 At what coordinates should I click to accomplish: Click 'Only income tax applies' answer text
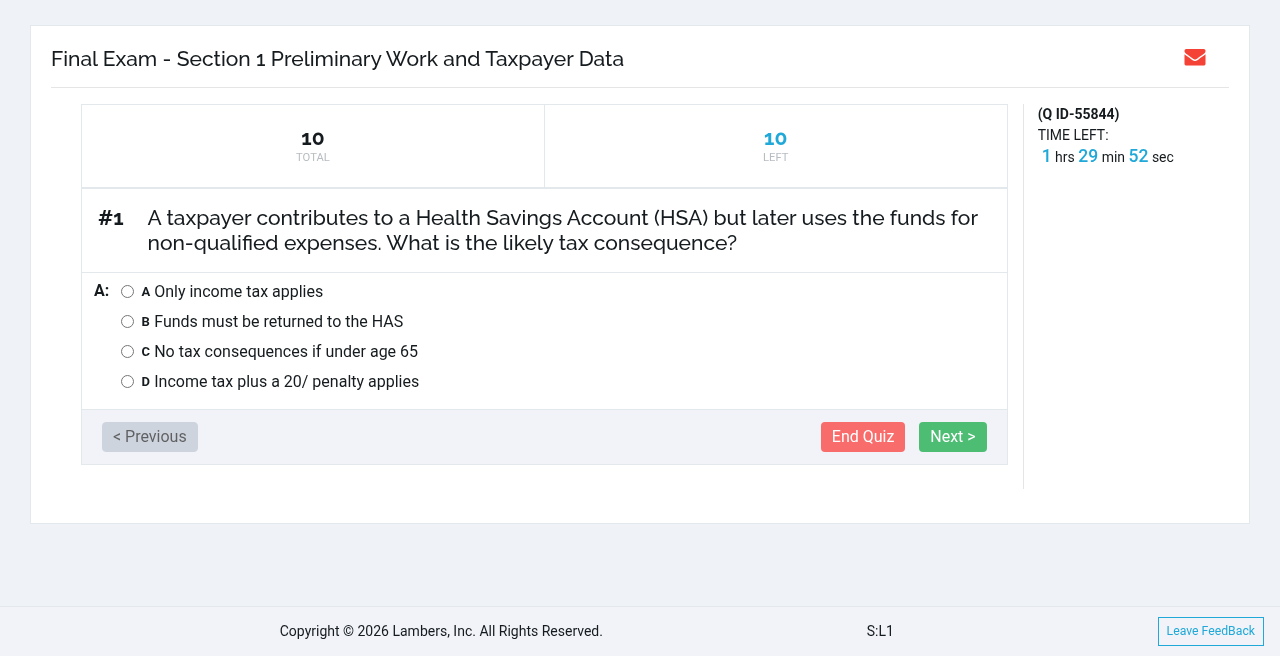(238, 292)
